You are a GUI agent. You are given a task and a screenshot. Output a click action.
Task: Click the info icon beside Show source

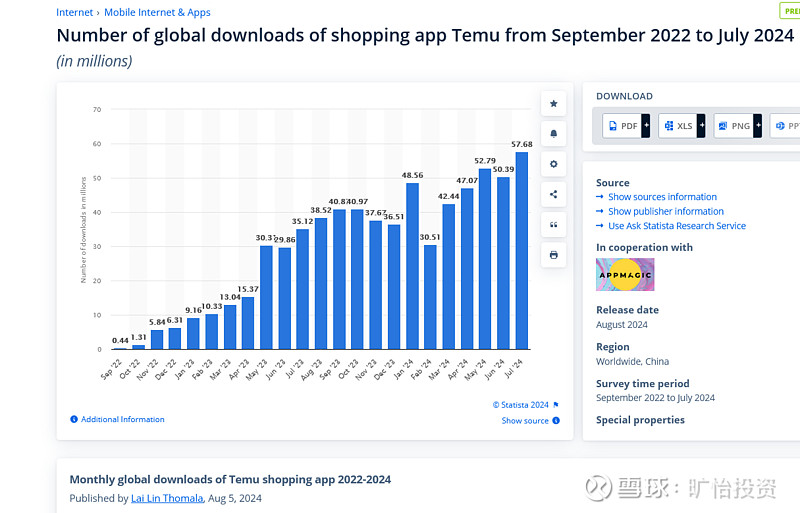(x=556, y=421)
